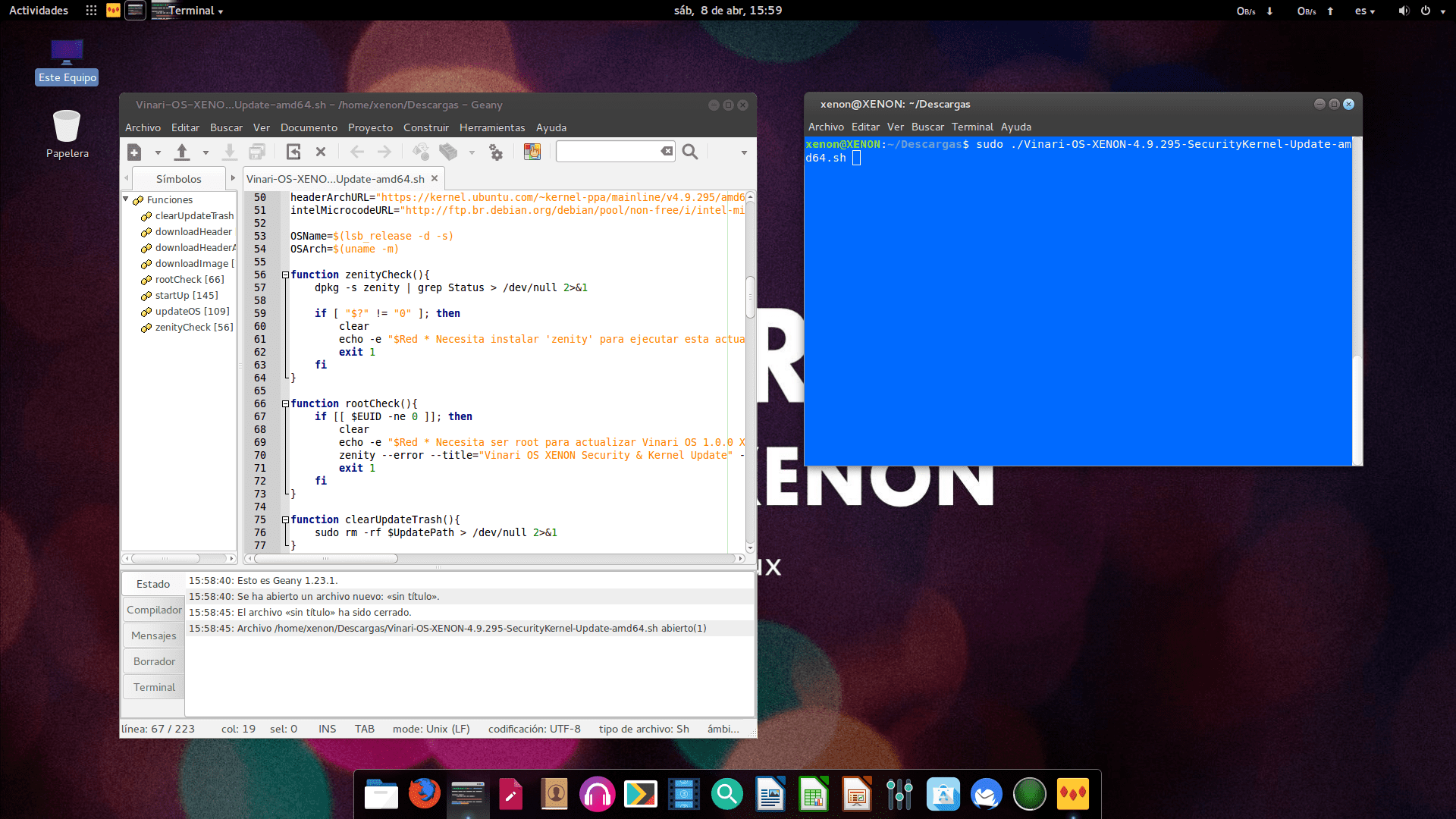Click the new file icon in Geany toolbar
The height and width of the screenshot is (819, 1456).
click(x=134, y=152)
